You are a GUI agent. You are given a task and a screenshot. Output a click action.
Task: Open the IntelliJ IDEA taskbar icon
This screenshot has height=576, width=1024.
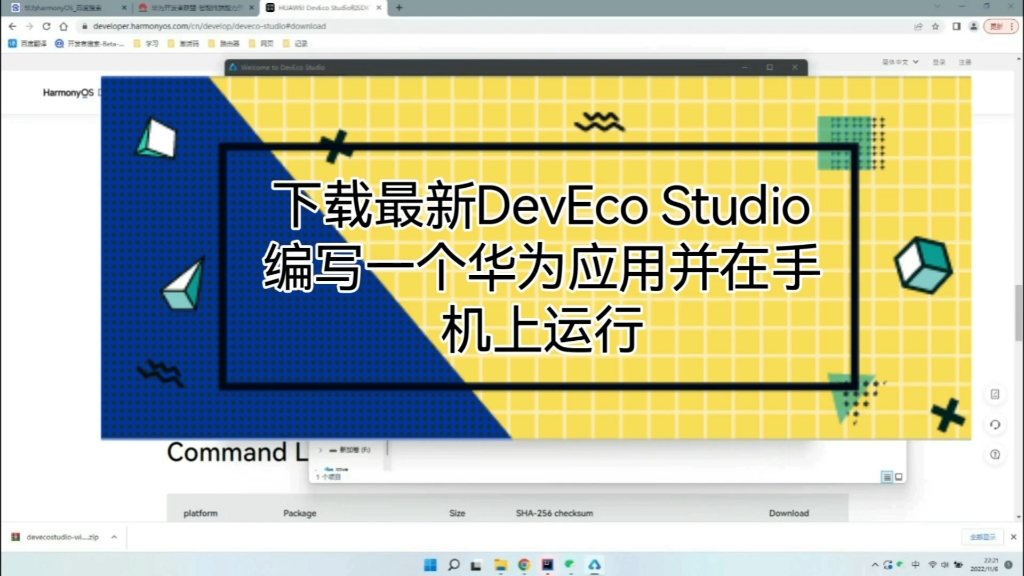click(547, 565)
